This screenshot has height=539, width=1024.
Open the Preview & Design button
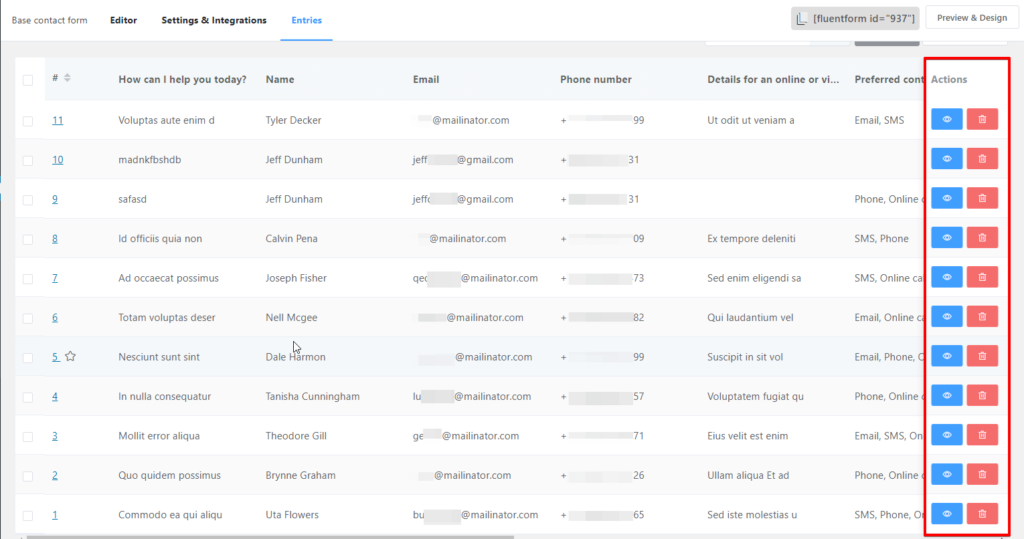tap(972, 18)
